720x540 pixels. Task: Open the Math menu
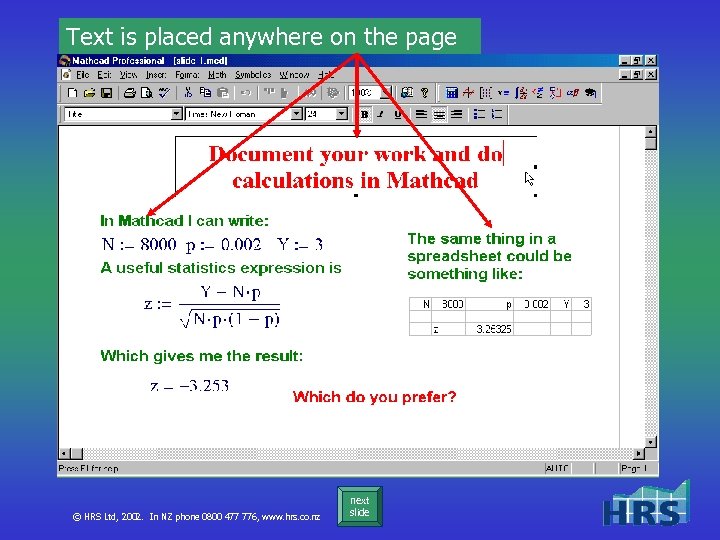217,75
